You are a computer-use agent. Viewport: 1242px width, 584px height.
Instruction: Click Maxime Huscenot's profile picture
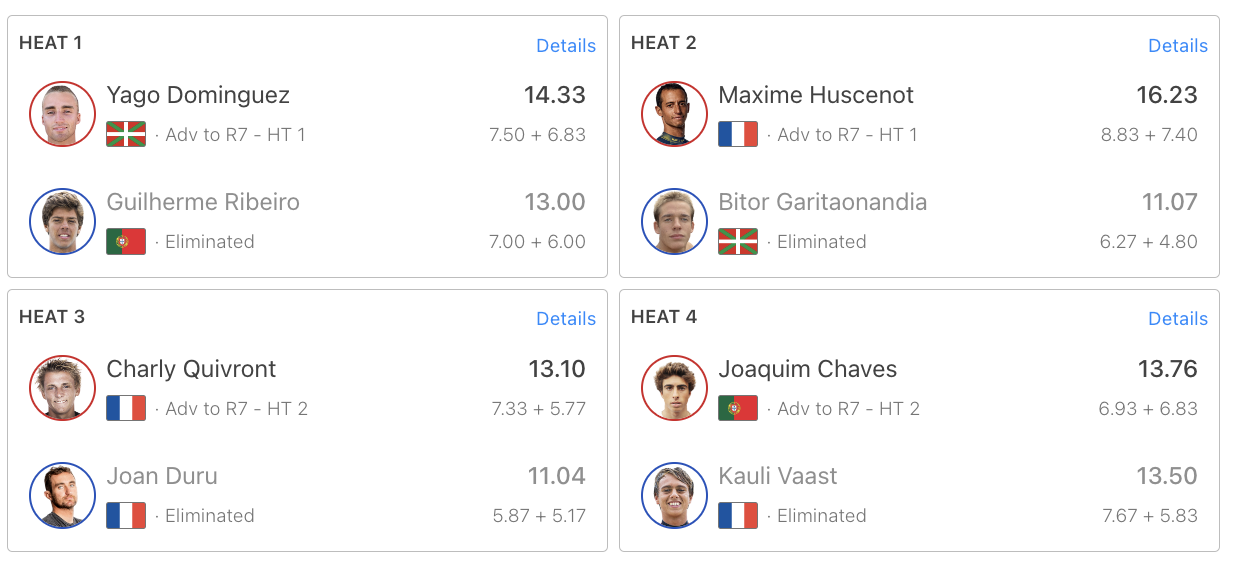(x=674, y=114)
